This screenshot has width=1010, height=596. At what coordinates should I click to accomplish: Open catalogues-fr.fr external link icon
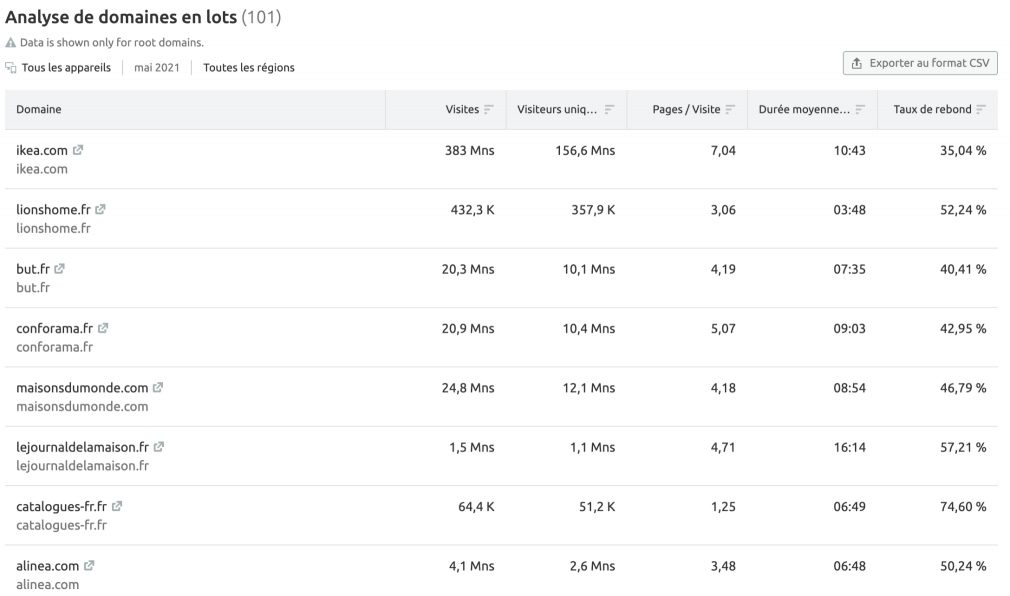pos(117,506)
